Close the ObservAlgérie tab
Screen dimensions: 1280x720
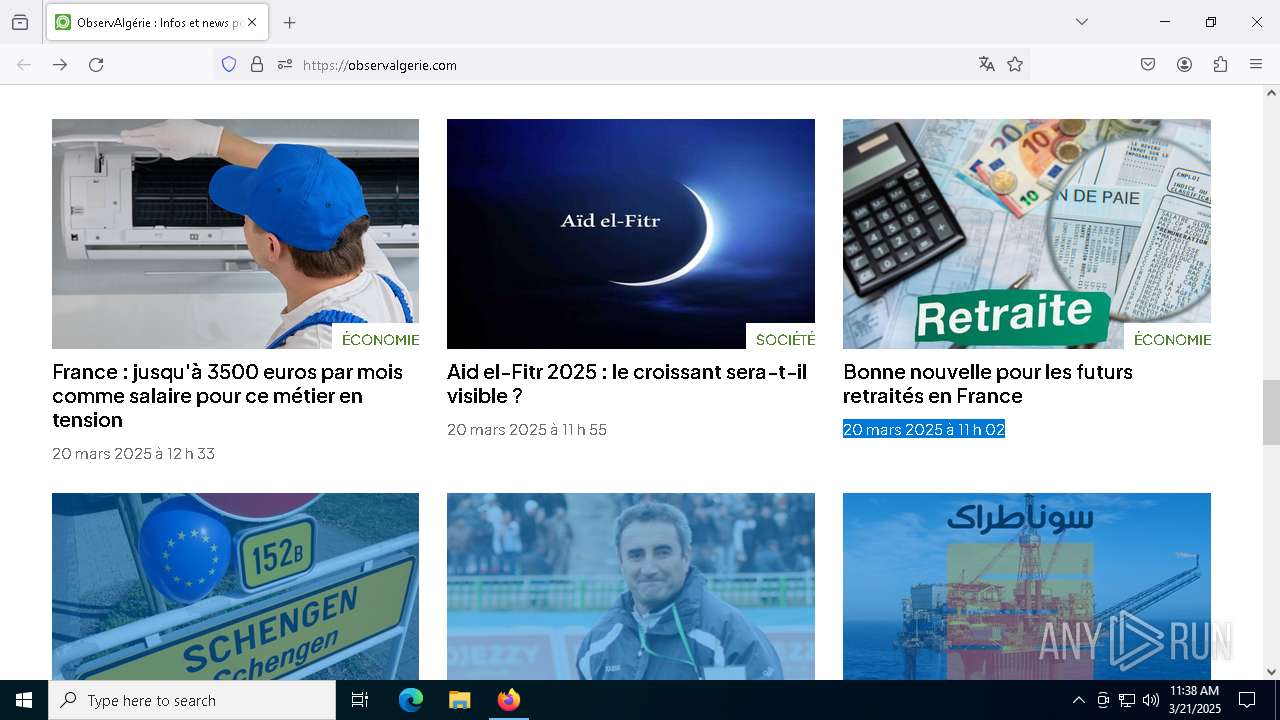click(252, 22)
